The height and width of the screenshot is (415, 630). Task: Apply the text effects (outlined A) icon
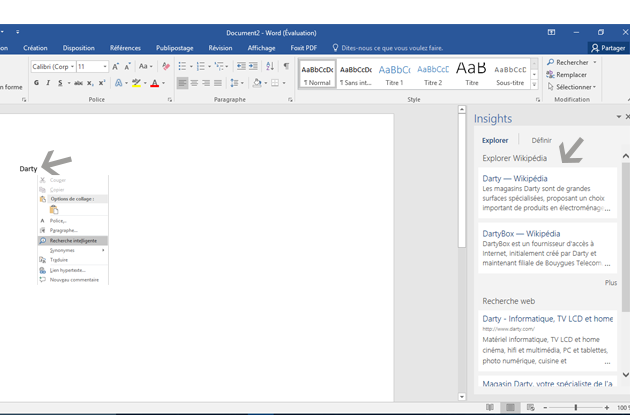click(x=119, y=83)
